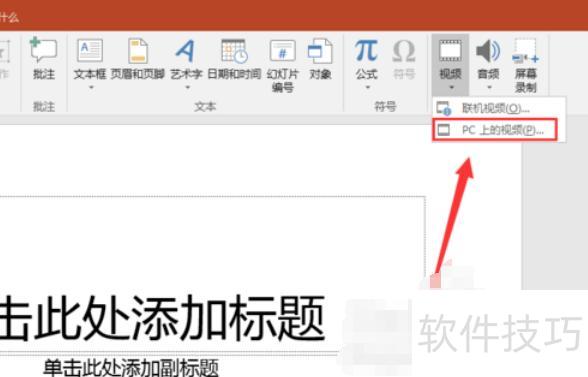Click the 击此处添加标题 title placeholder
Image resolution: width=588 pixels, height=377 pixels.
161,318
